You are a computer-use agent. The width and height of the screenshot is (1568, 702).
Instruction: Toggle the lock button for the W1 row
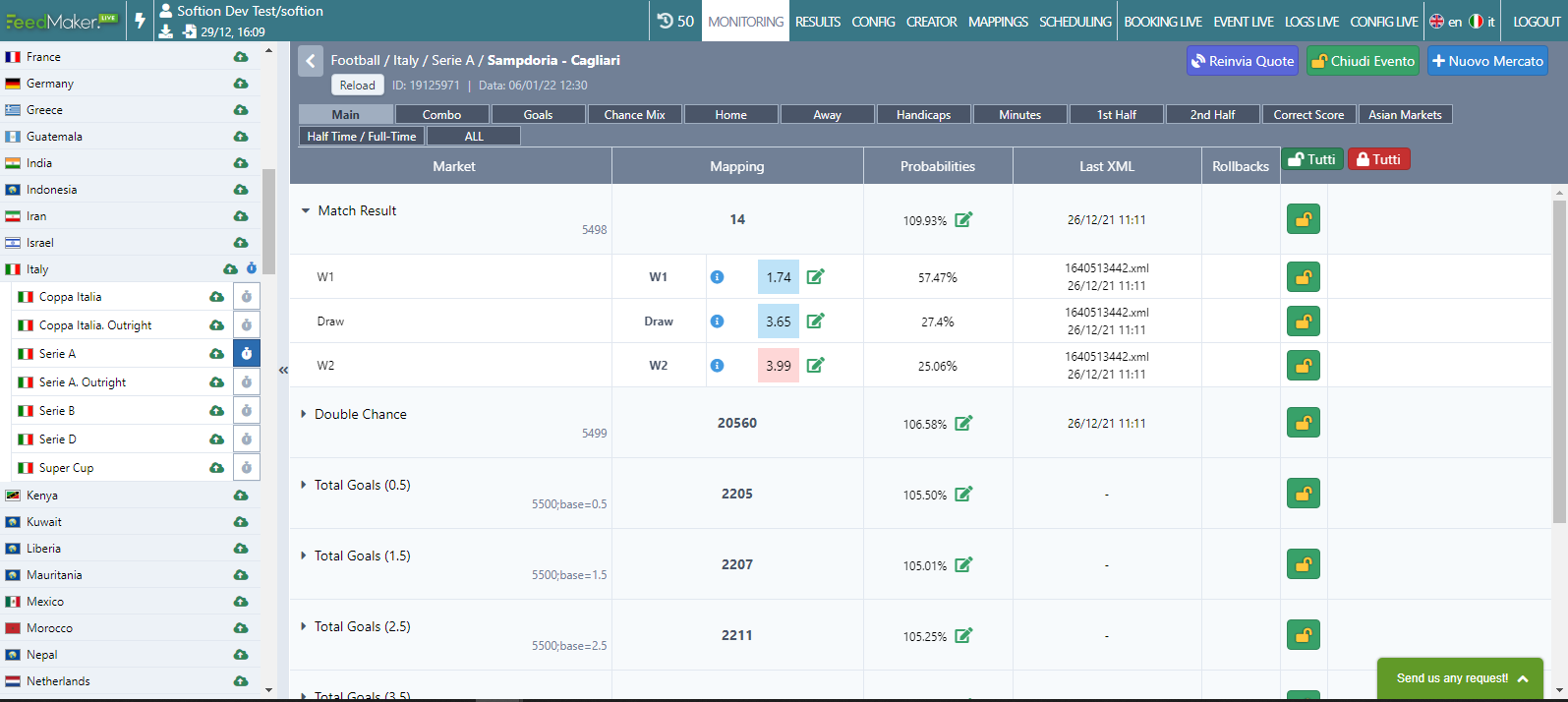(x=1304, y=277)
